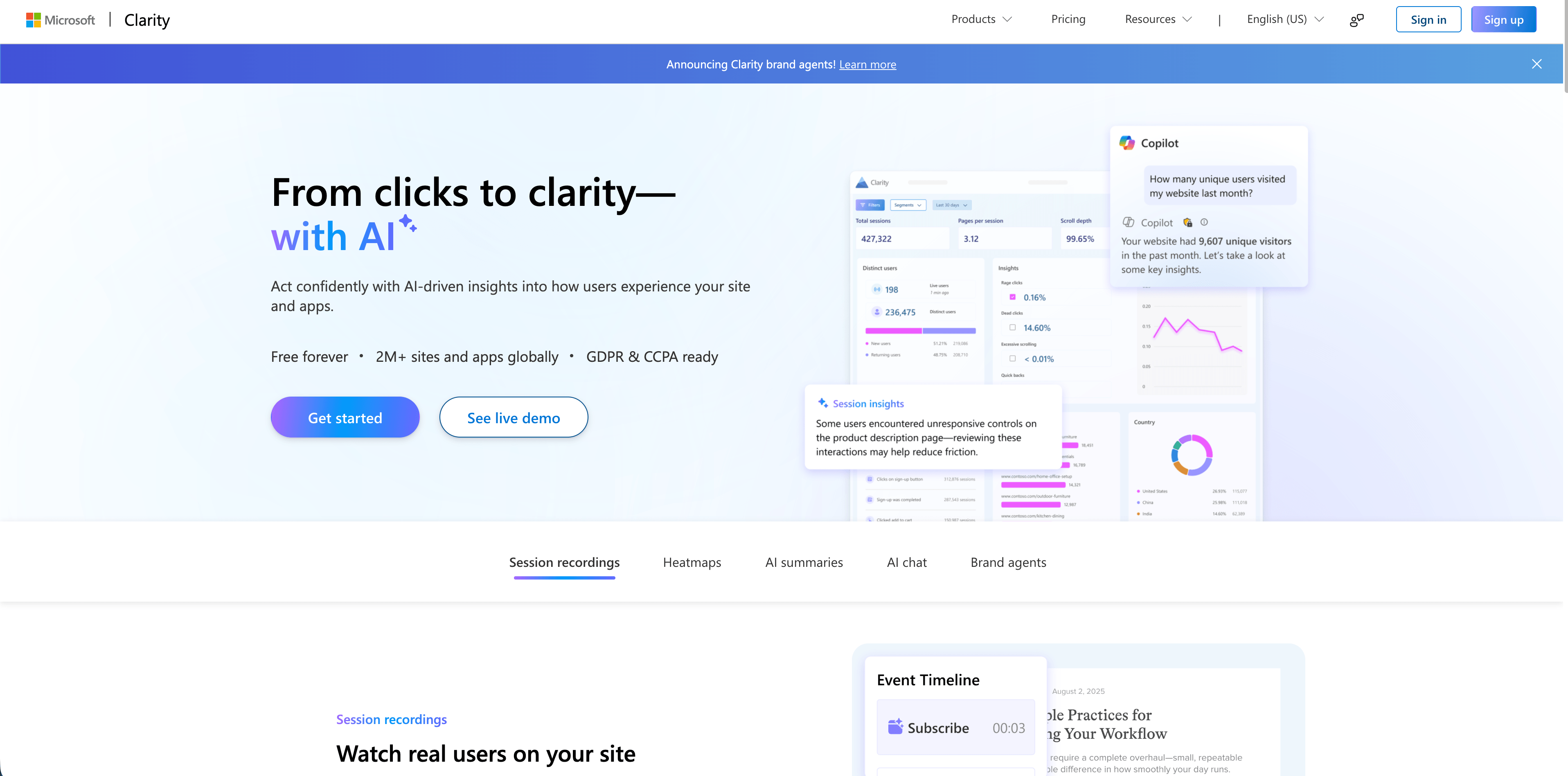Click the New users pink bar segment
The width and height of the screenshot is (1568, 776).
tap(893, 331)
